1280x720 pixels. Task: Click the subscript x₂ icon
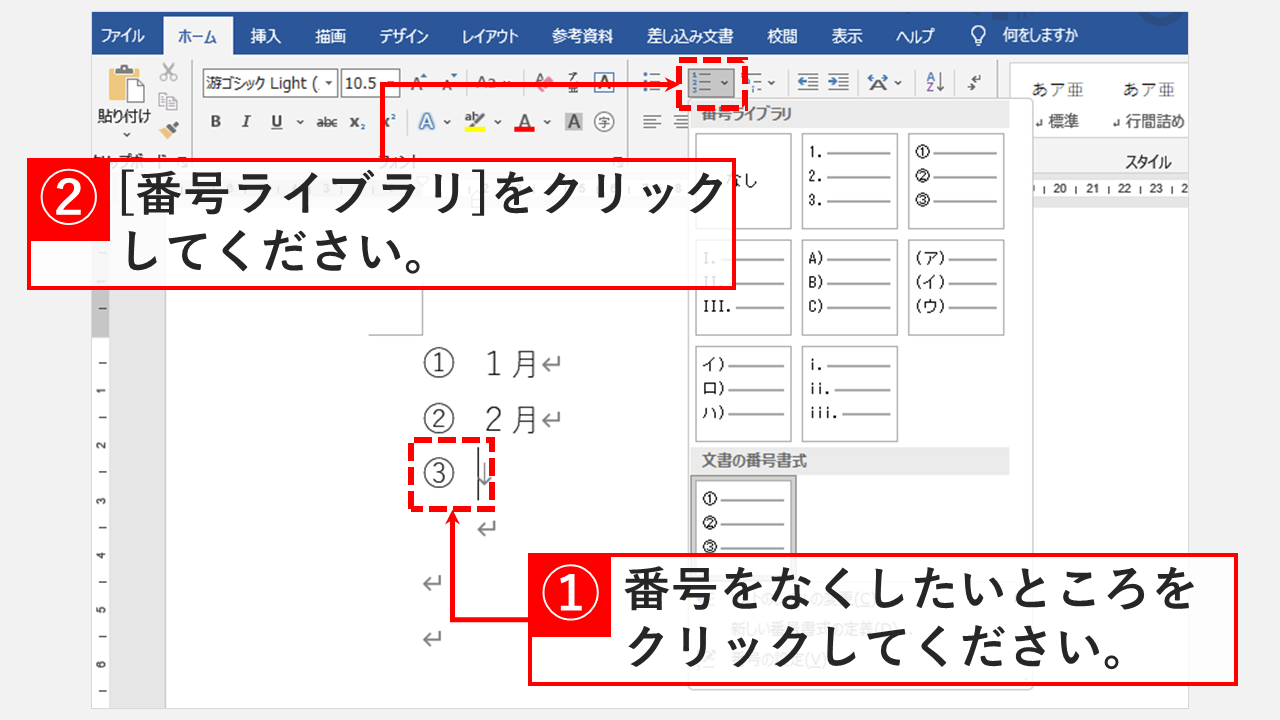point(357,122)
